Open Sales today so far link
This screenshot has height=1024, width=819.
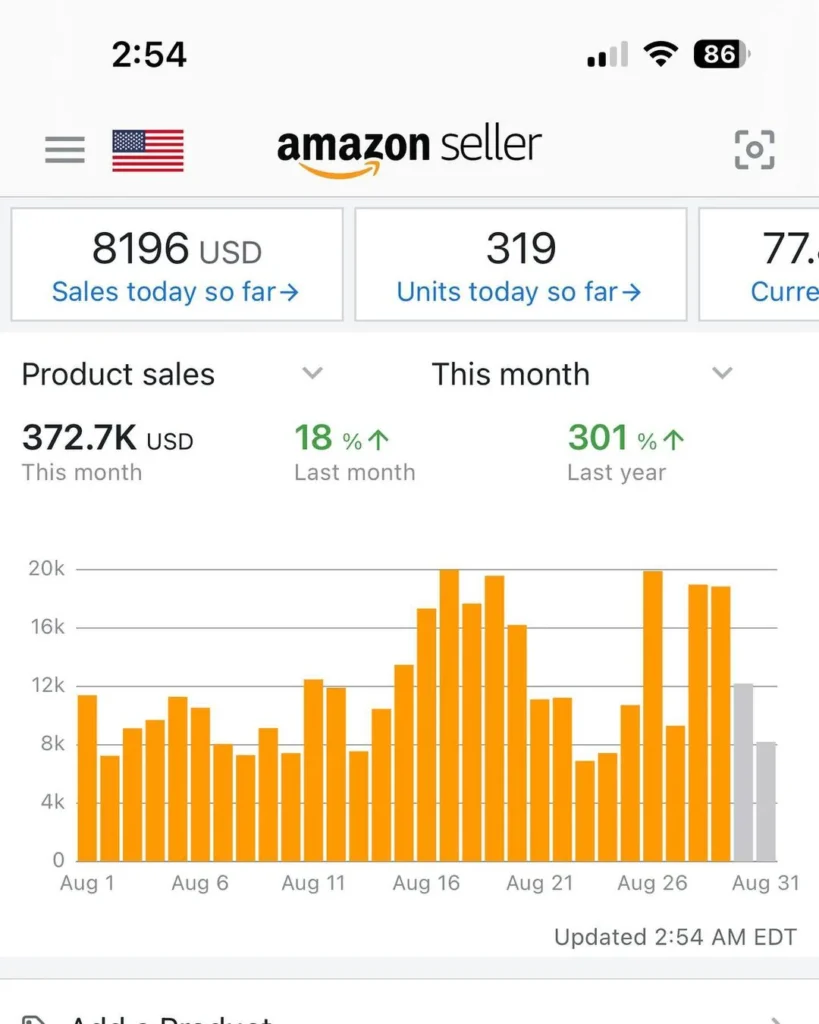coord(176,292)
